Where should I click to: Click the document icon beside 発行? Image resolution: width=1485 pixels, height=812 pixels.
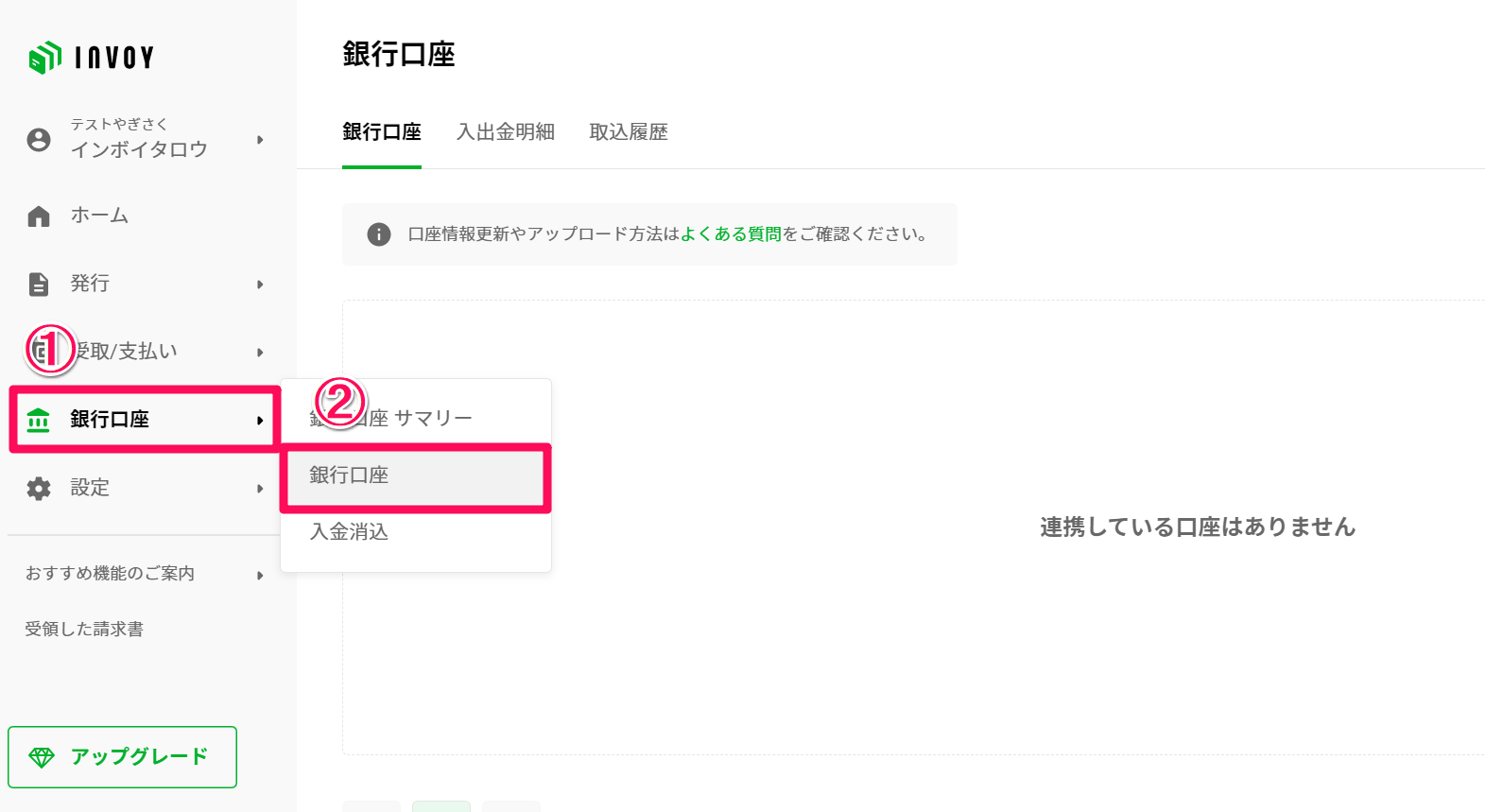39,284
